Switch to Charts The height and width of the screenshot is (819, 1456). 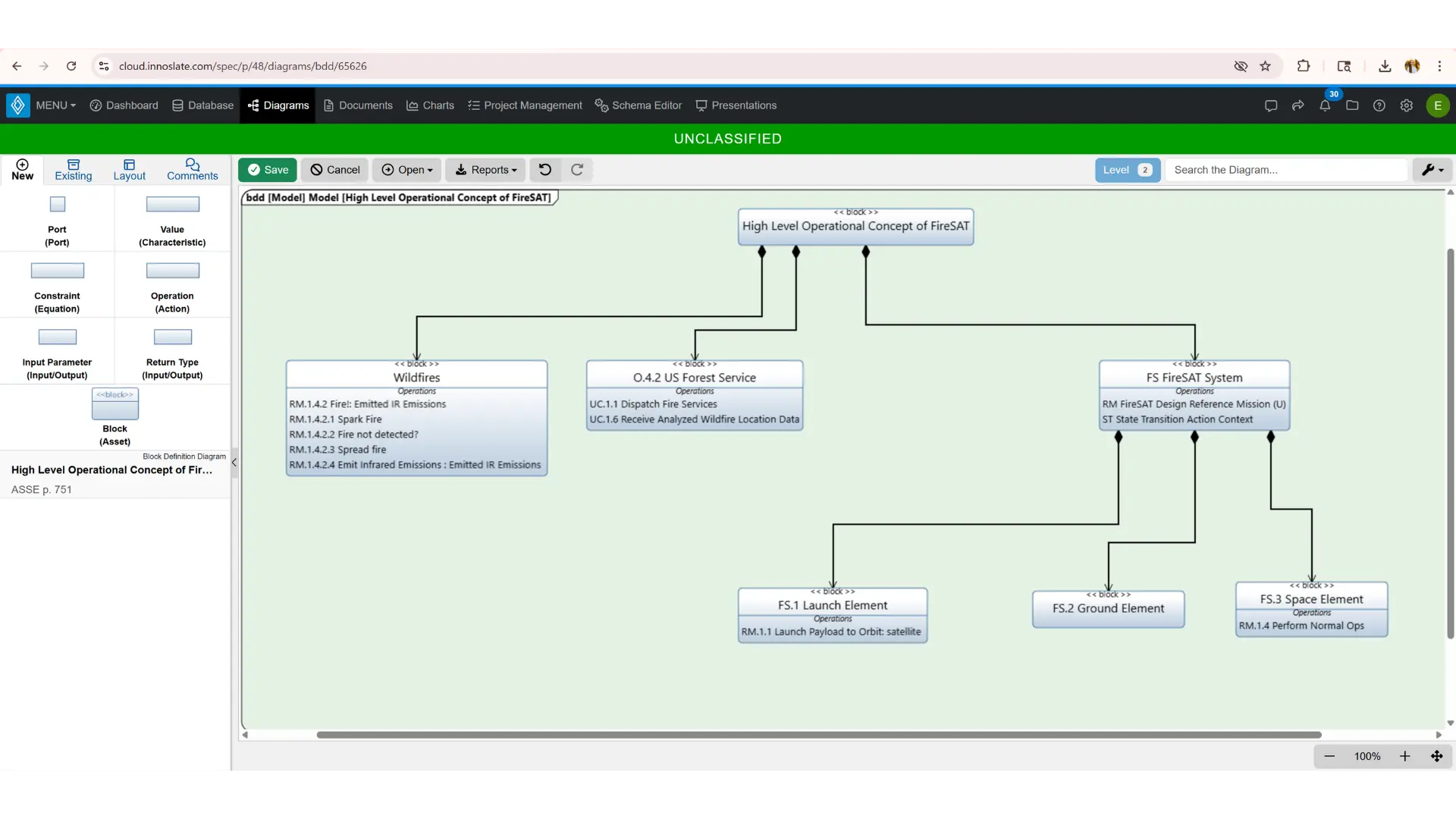[x=430, y=105]
